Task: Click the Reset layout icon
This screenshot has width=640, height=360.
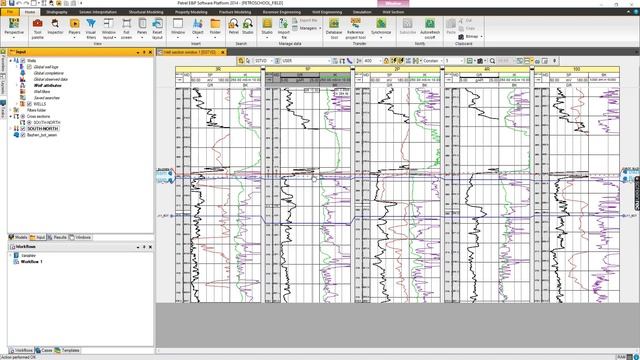Action: [x=158, y=28]
